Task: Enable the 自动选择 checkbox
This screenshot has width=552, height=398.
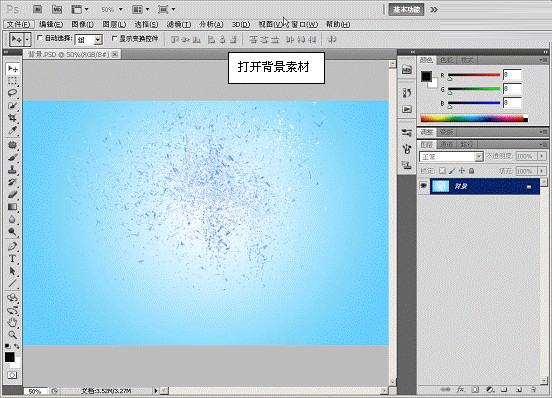Action: pos(40,37)
